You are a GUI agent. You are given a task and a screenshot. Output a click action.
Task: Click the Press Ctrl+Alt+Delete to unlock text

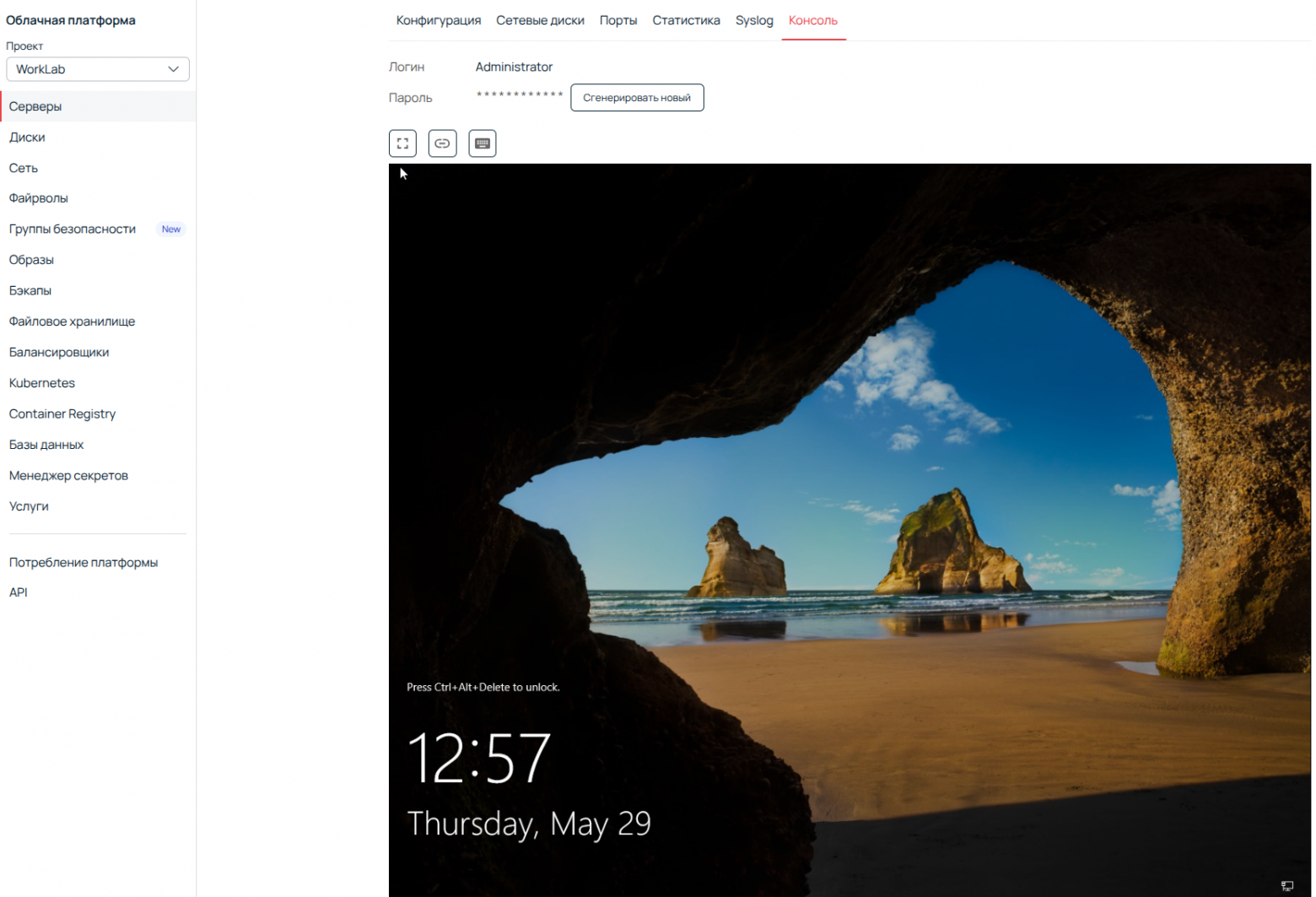pos(483,687)
